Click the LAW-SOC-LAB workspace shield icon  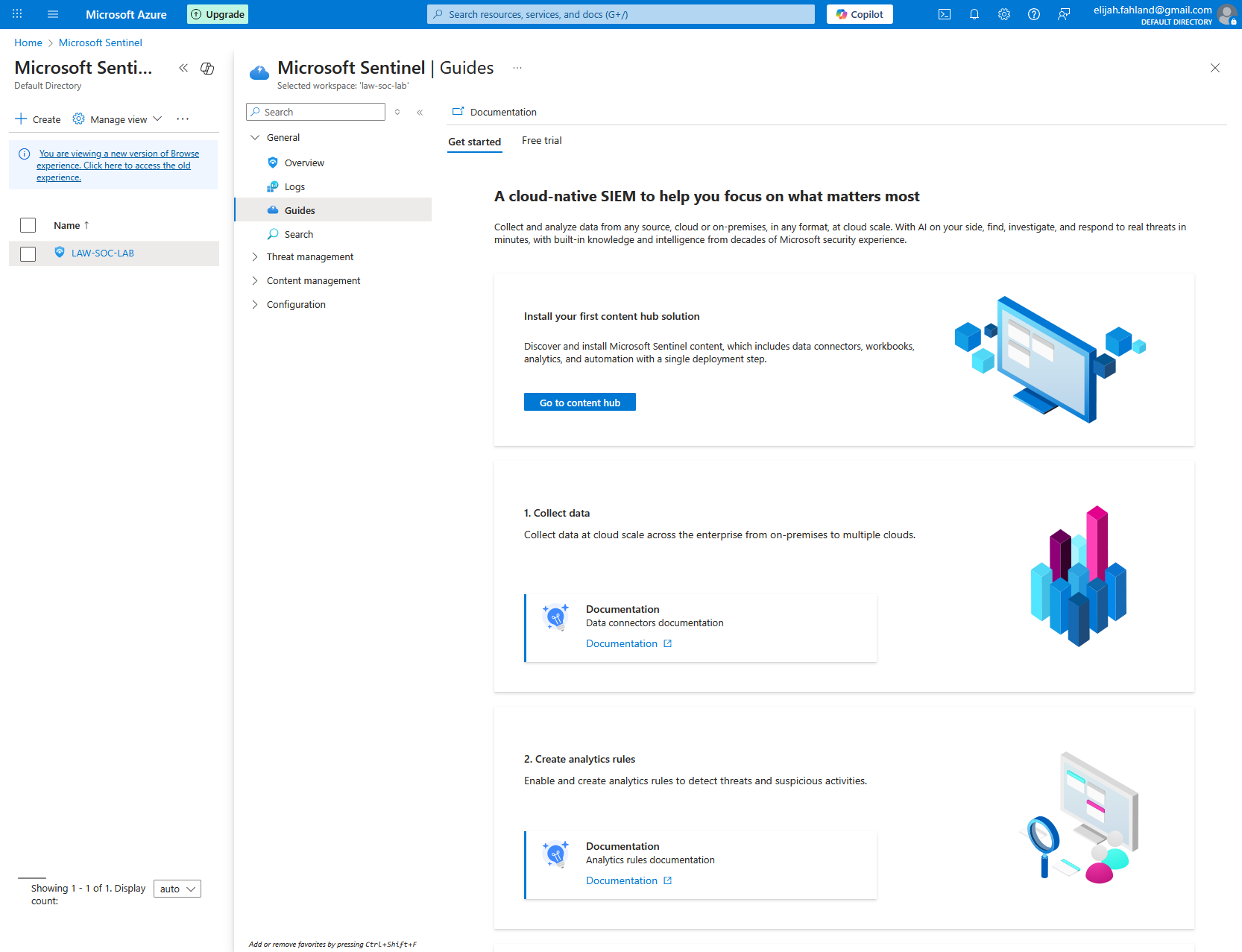tap(60, 253)
